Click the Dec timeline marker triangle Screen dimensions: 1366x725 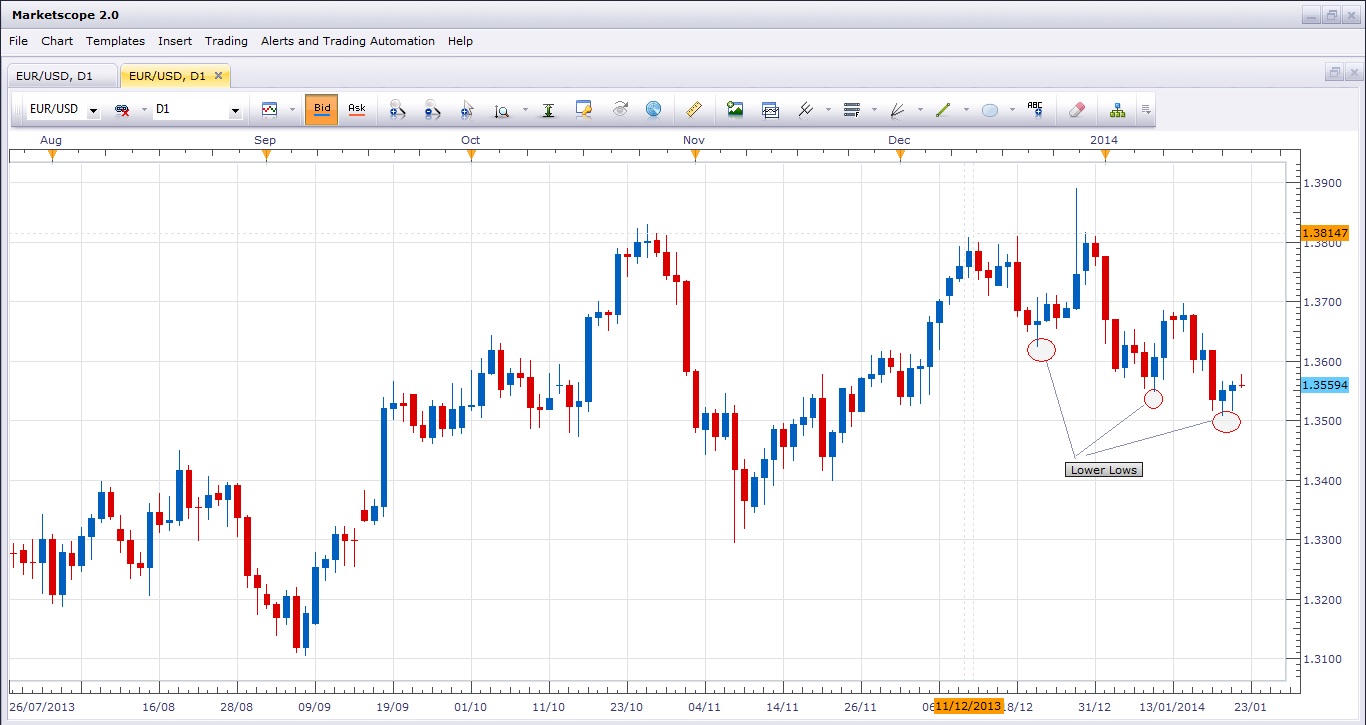tap(900, 155)
